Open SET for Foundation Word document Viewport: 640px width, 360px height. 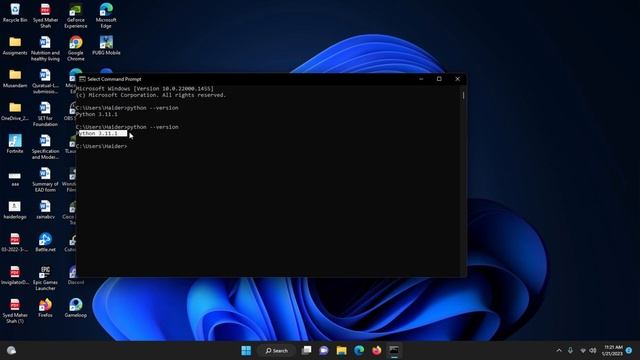point(45,114)
